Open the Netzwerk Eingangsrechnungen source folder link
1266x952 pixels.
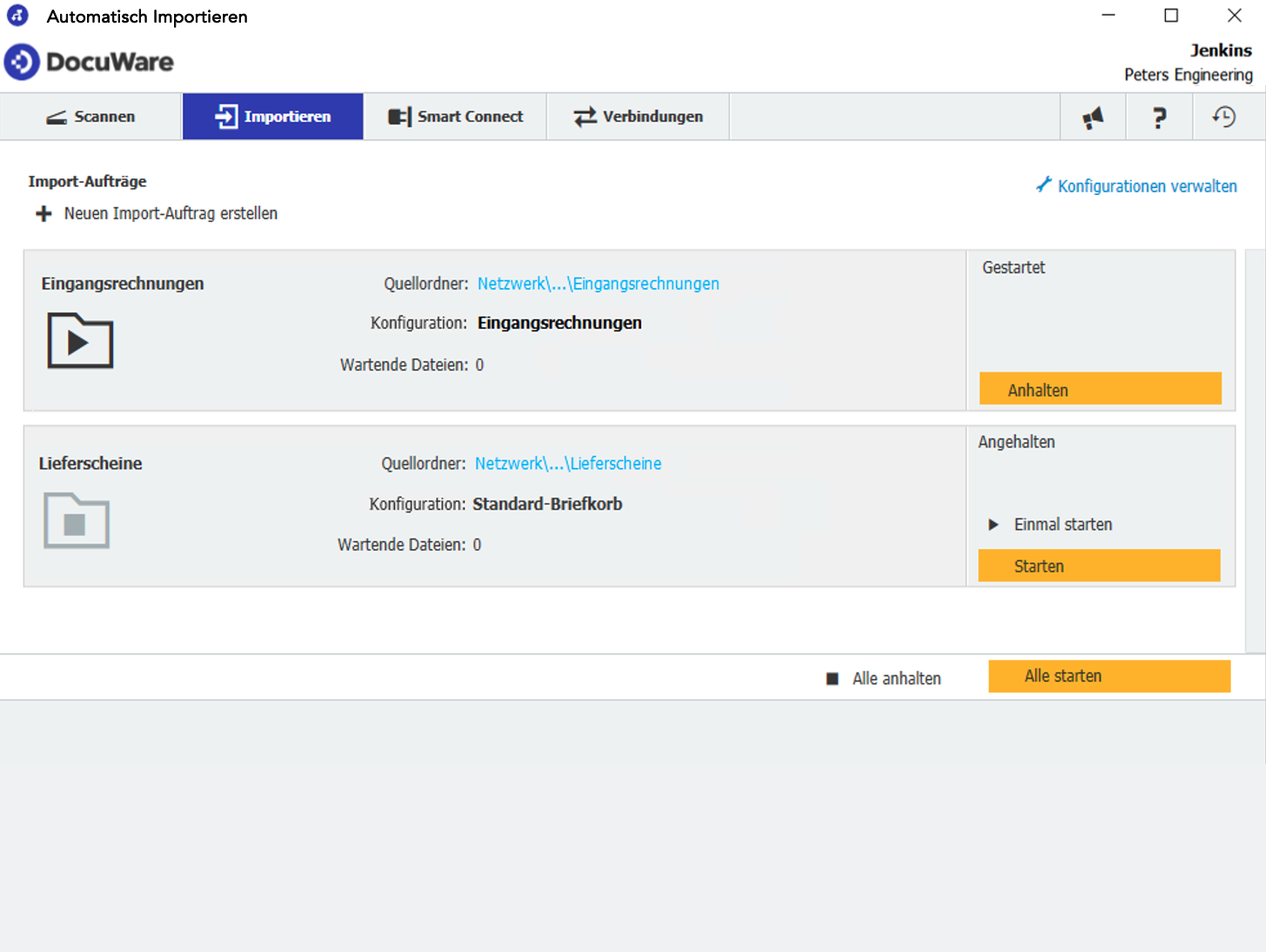[x=598, y=284]
